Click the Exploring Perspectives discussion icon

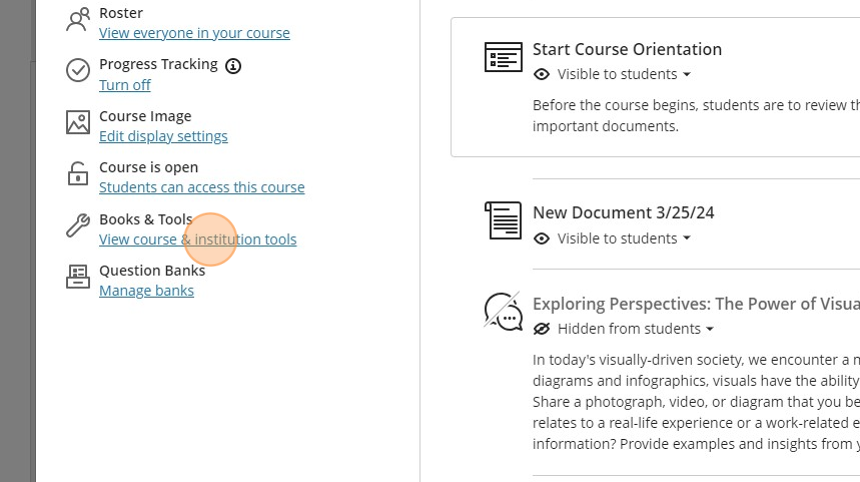503,311
